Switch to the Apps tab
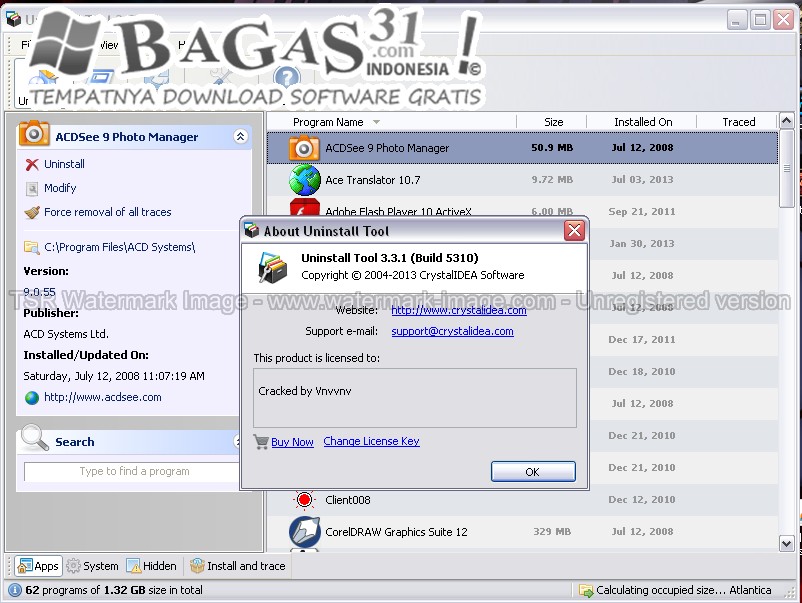Viewport: 802px width, 603px height. tap(38, 566)
